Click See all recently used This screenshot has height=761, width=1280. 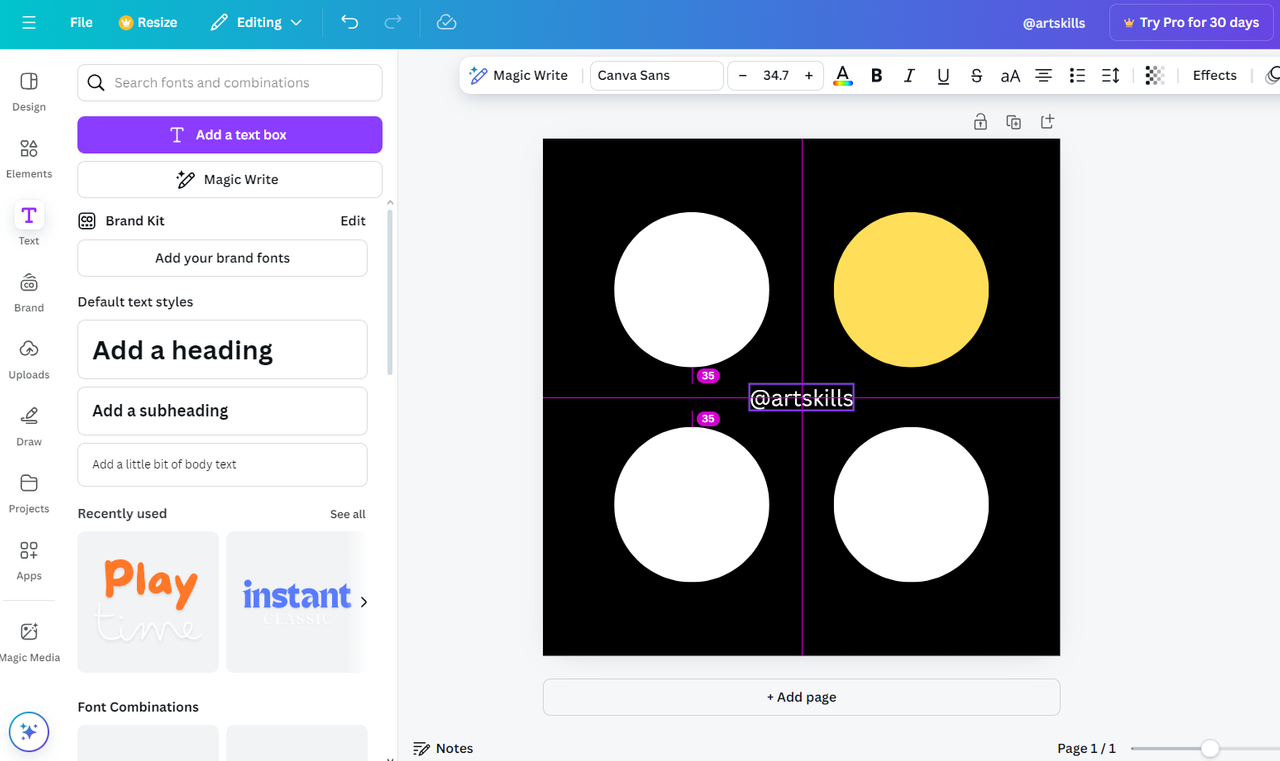tap(348, 514)
